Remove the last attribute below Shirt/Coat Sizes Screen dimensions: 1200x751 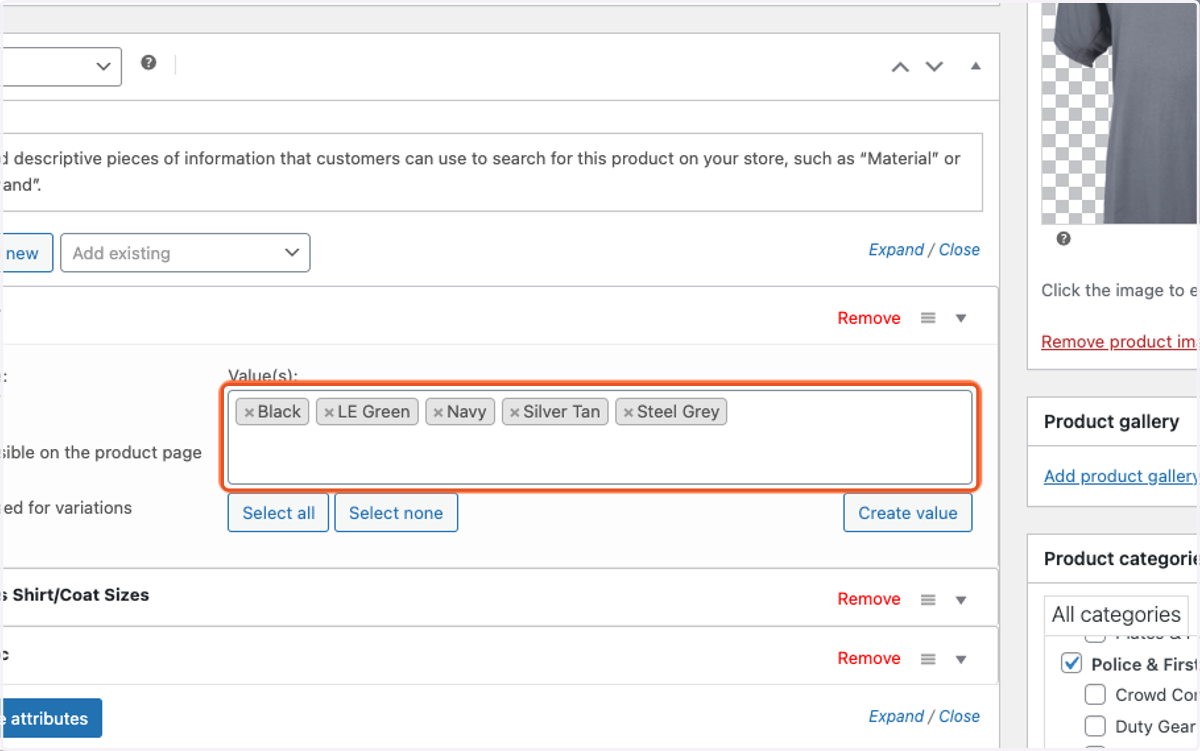click(x=869, y=658)
